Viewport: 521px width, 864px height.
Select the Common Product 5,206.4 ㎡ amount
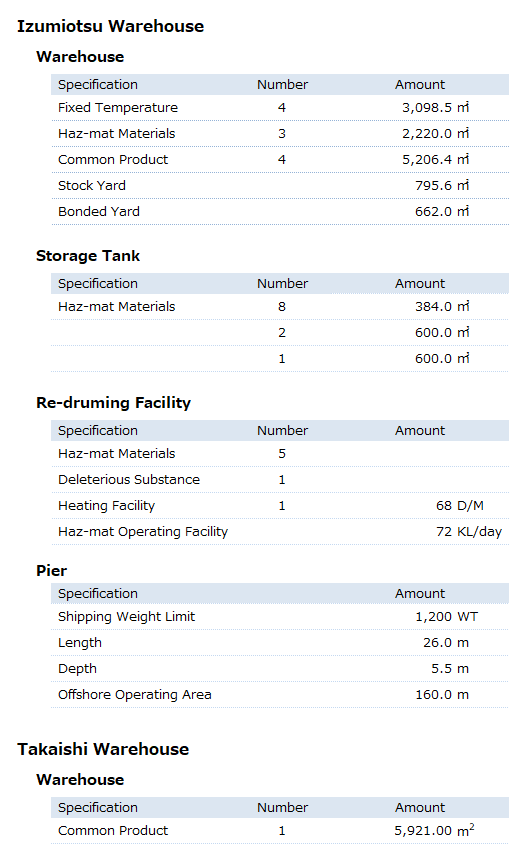436,159
